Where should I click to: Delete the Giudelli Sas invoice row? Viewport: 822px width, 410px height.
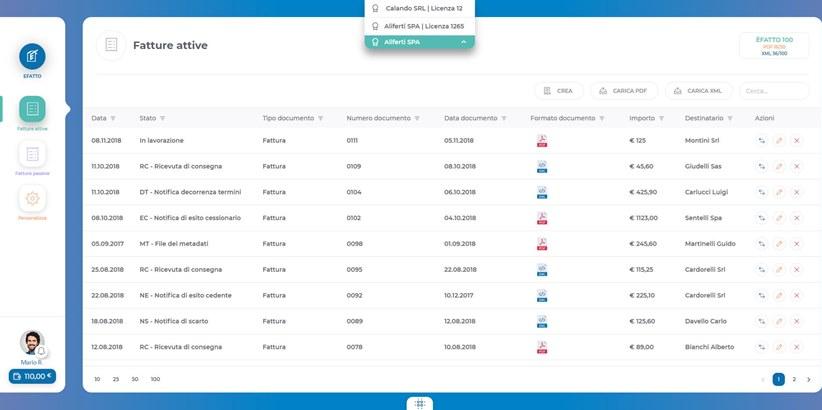pyautogui.click(x=797, y=166)
